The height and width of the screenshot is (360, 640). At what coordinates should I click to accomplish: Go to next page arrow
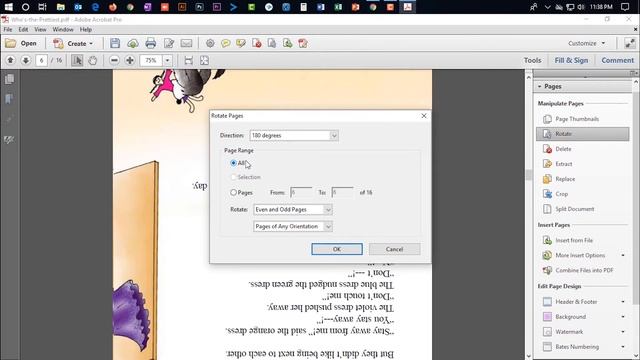[x=26, y=60]
